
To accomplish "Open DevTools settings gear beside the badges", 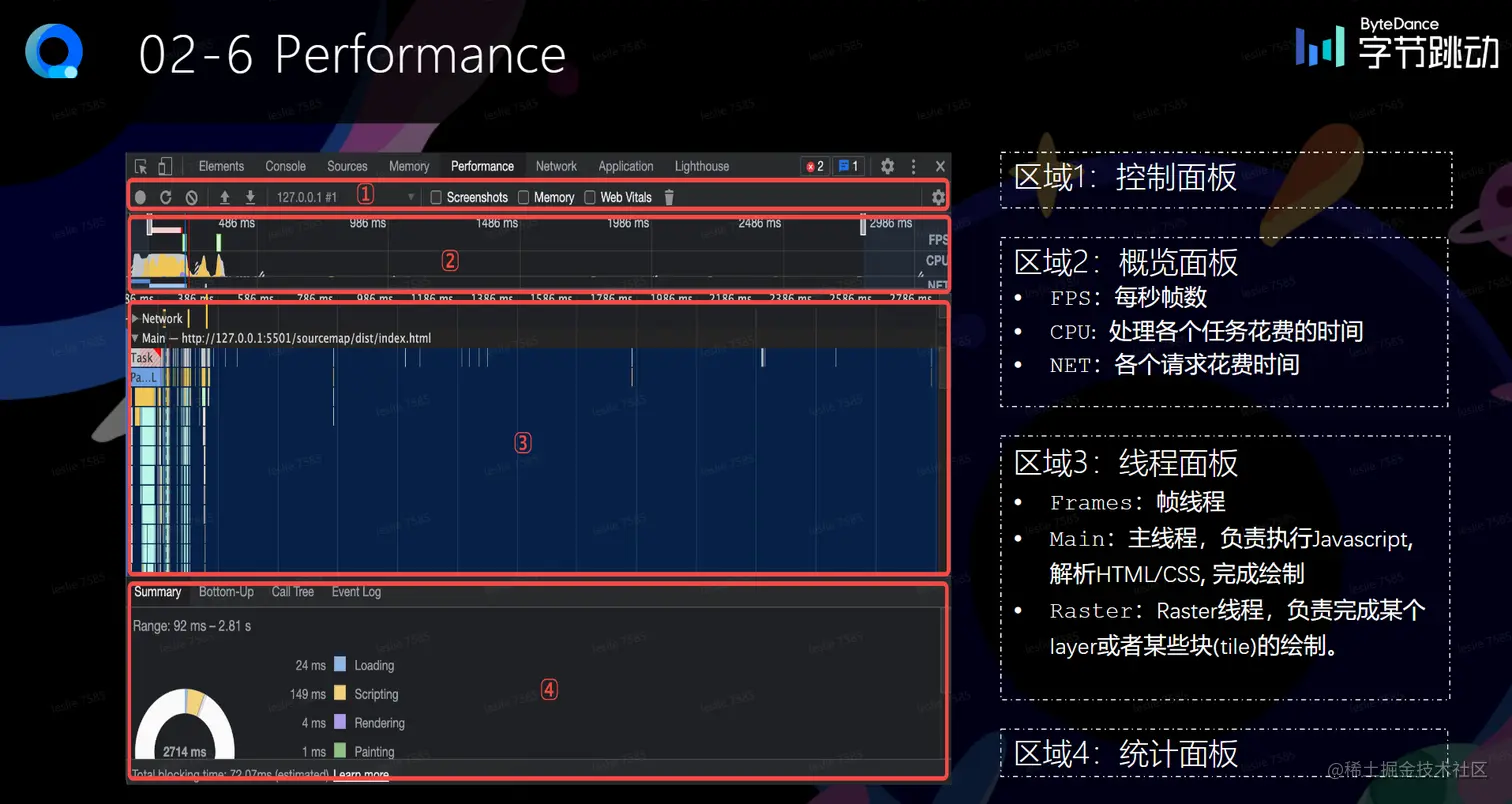I will pos(887,166).
